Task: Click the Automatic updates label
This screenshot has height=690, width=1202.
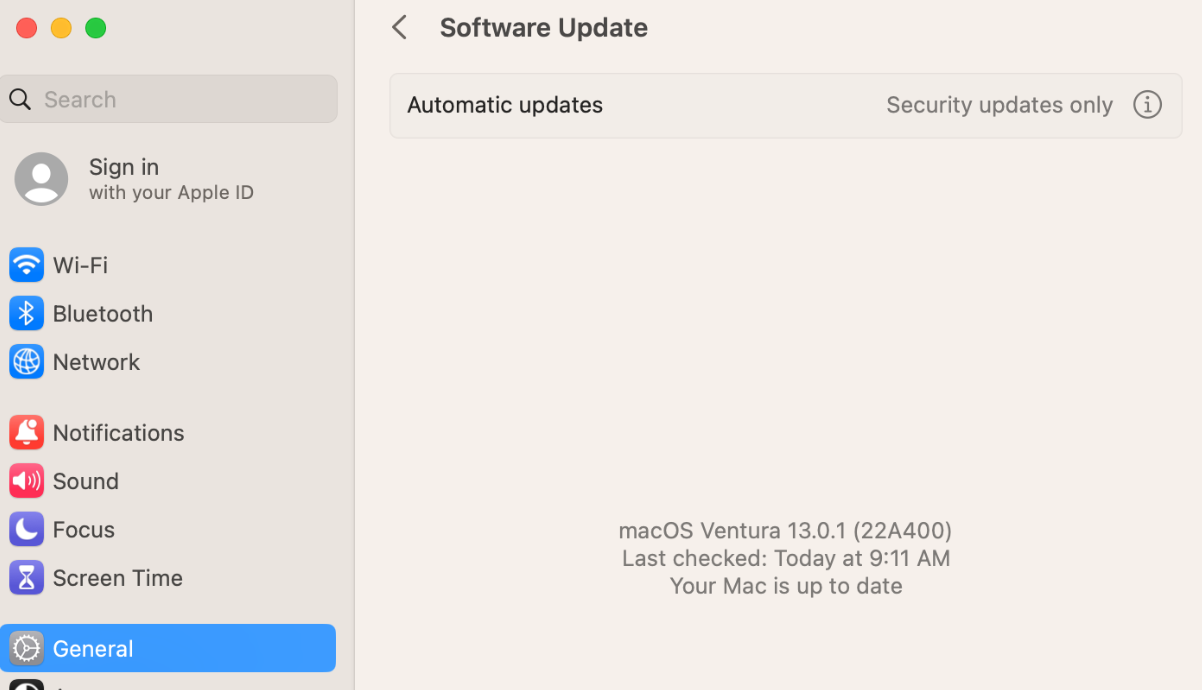Action: point(505,105)
